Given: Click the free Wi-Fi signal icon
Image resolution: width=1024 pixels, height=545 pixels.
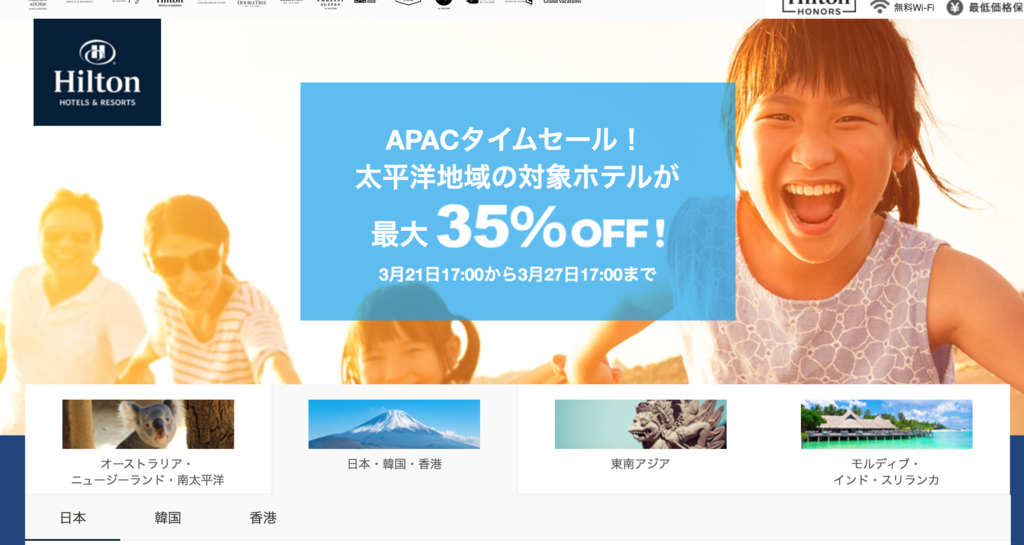Looking at the screenshot, I should (x=880, y=7).
